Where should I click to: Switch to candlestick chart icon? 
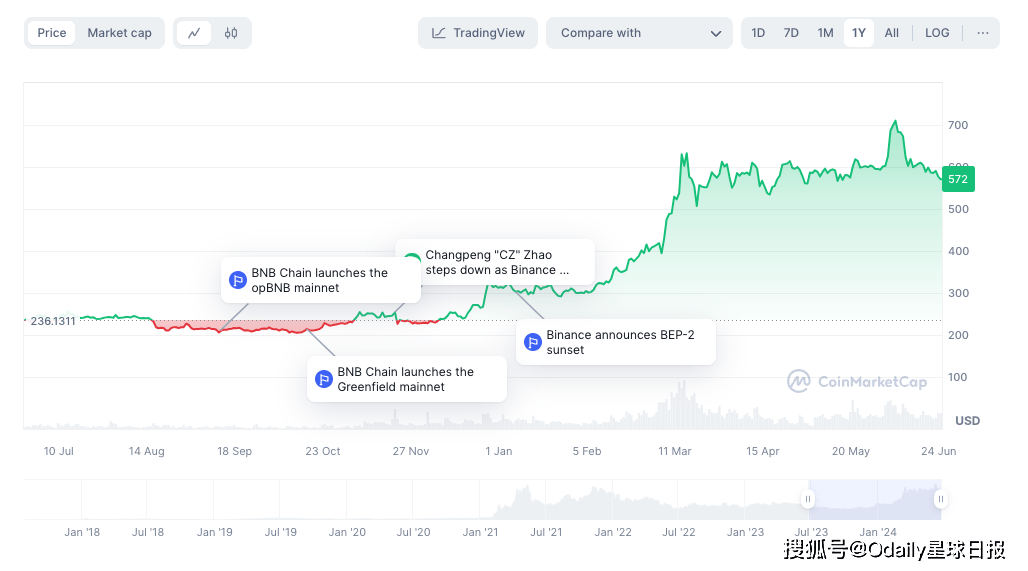pos(231,33)
